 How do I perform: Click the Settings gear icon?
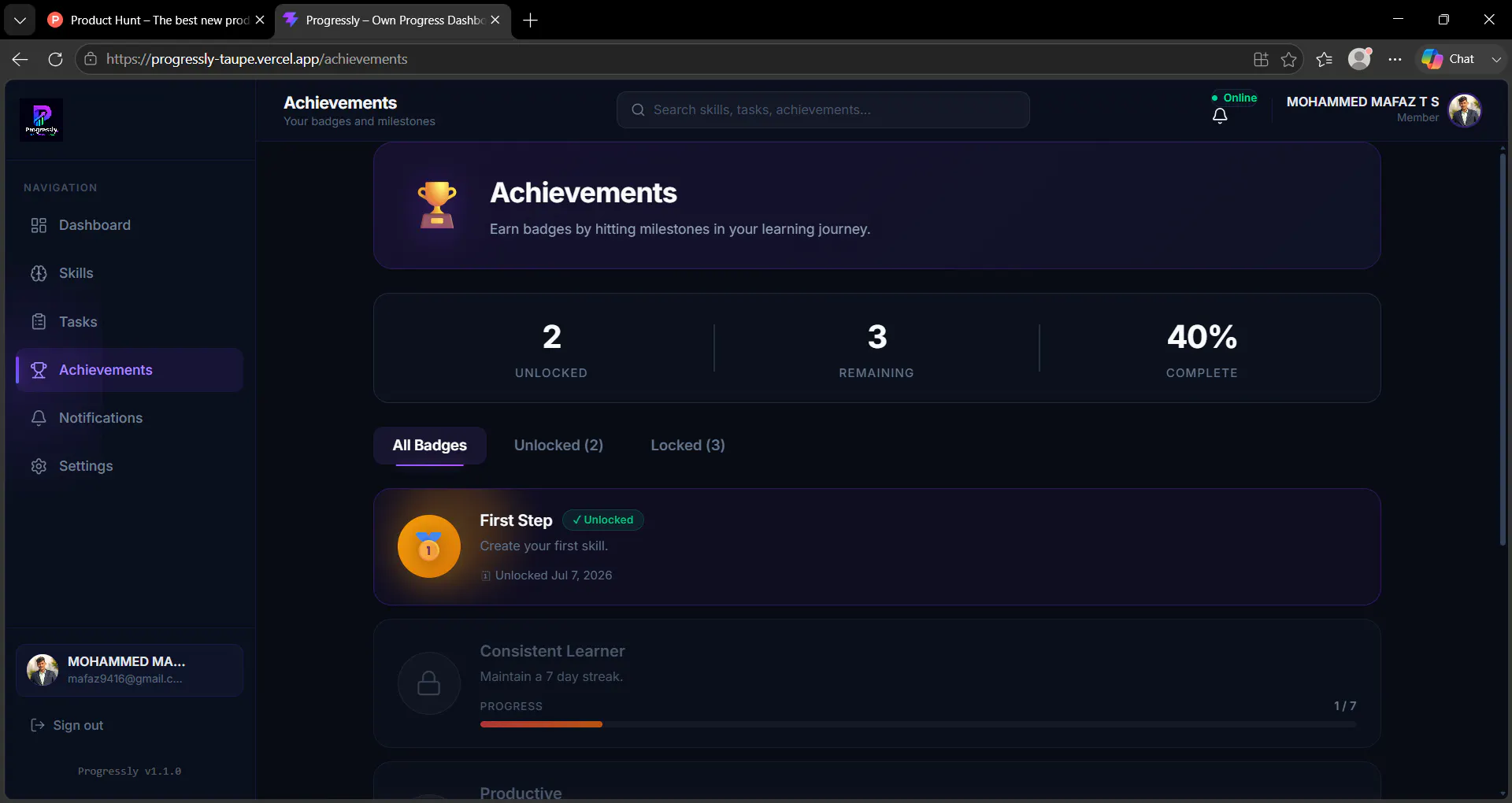point(39,466)
